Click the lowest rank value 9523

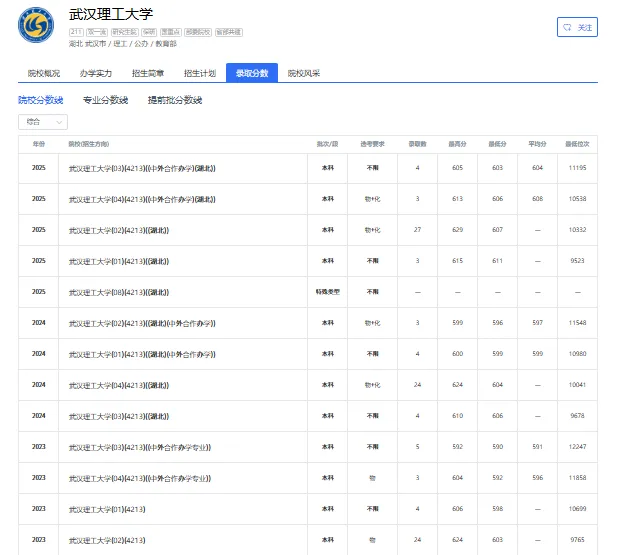pos(577,260)
